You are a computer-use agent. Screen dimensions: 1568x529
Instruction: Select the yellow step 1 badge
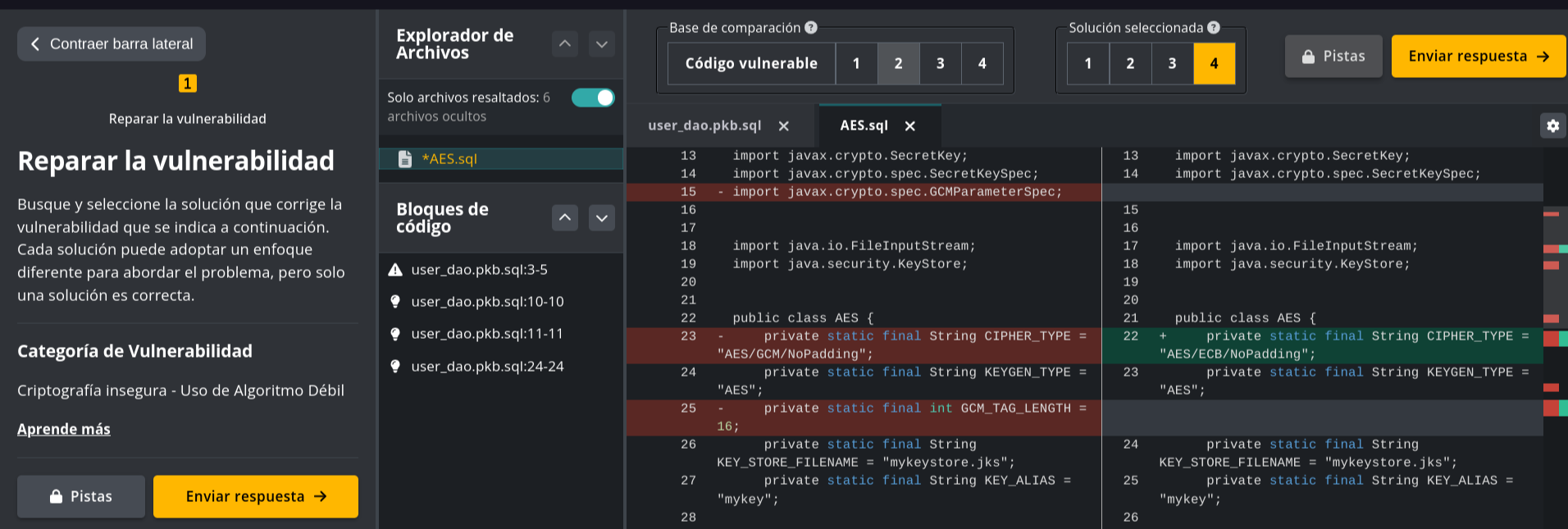pos(187,83)
